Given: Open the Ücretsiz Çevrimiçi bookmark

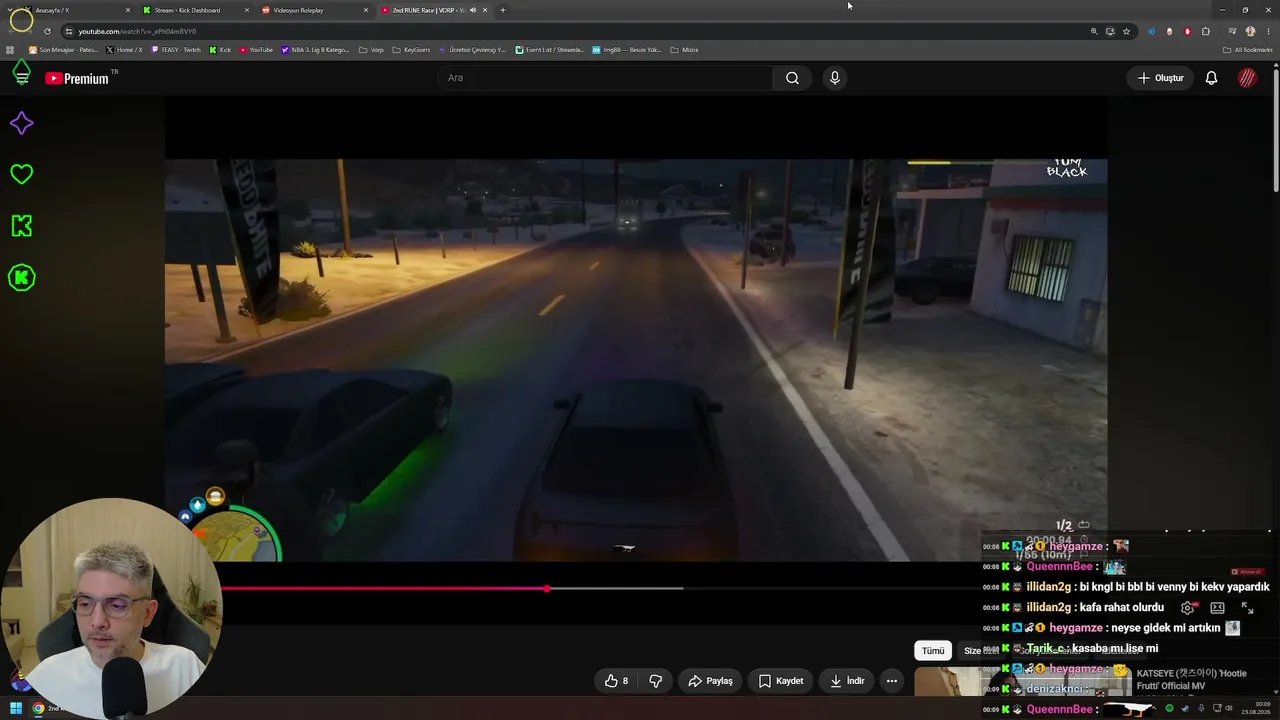Looking at the screenshot, I should pos(472,50).
